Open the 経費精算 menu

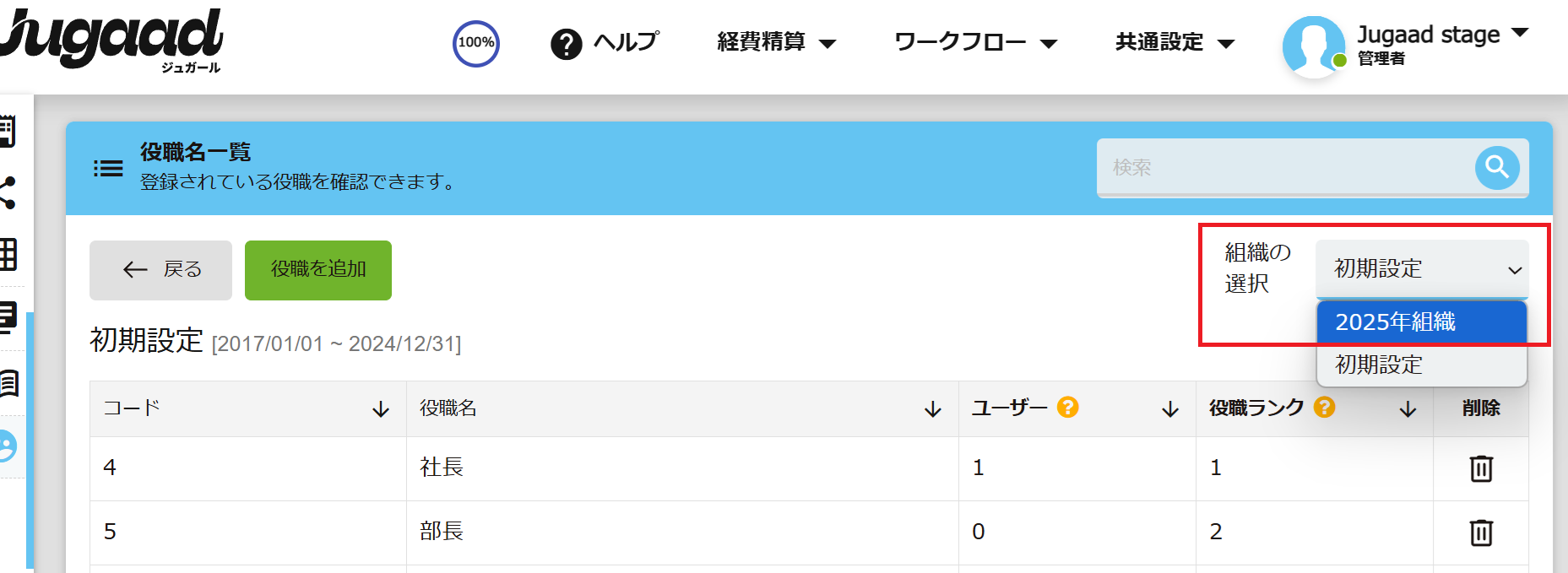776,42
